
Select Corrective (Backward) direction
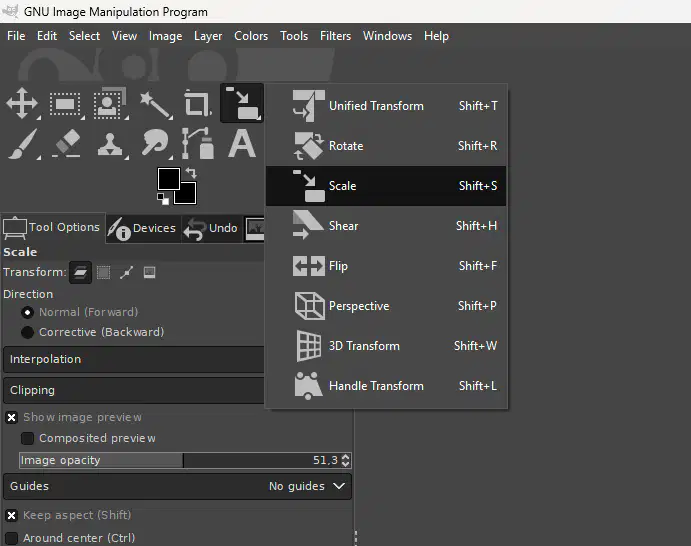click(x=27, y=332)
